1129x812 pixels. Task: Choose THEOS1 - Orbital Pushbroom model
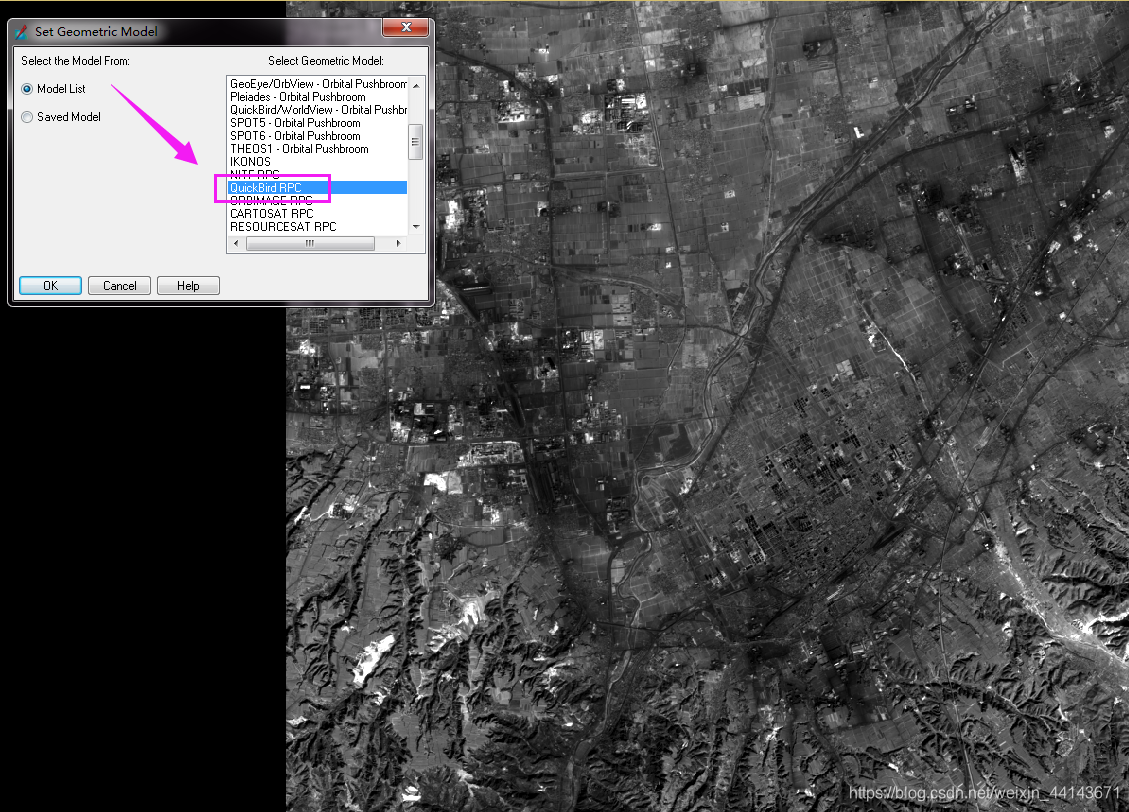[318, 149]
